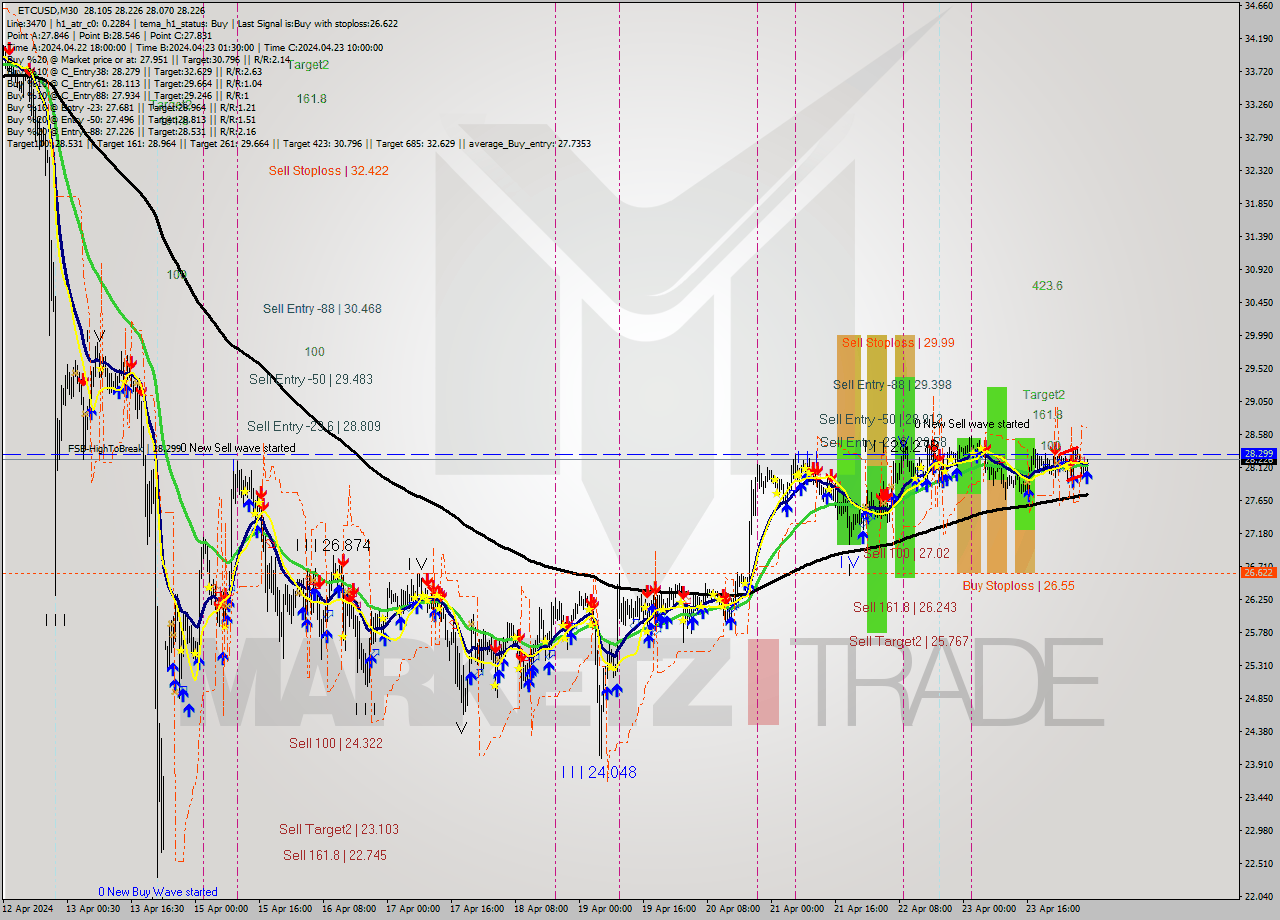Select the 'Sell Target2 | 25.767' label

pyautogui.click(x=908, y=642)
